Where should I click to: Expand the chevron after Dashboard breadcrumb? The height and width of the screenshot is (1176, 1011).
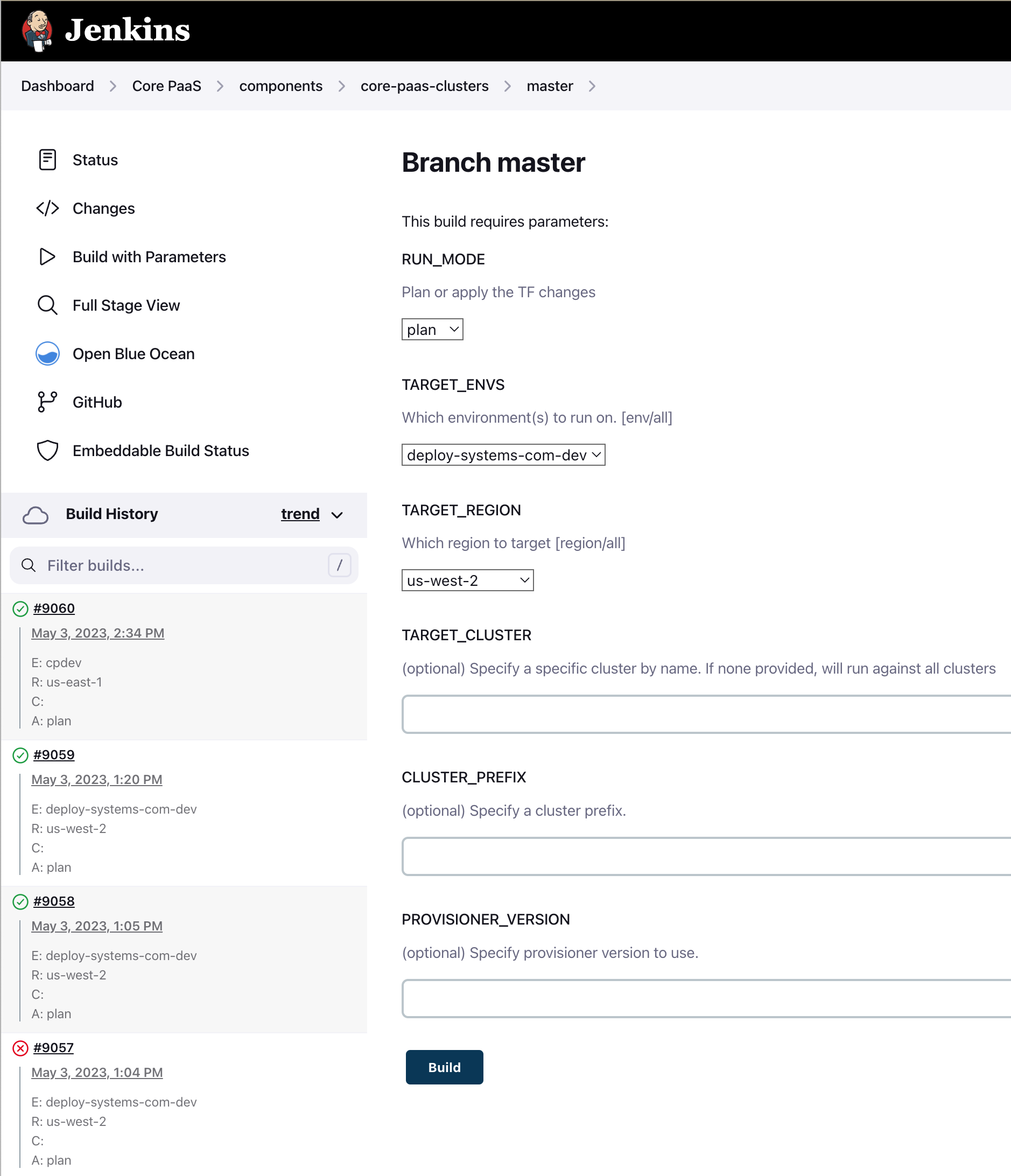pyautogui.click(x=113, y=86)
